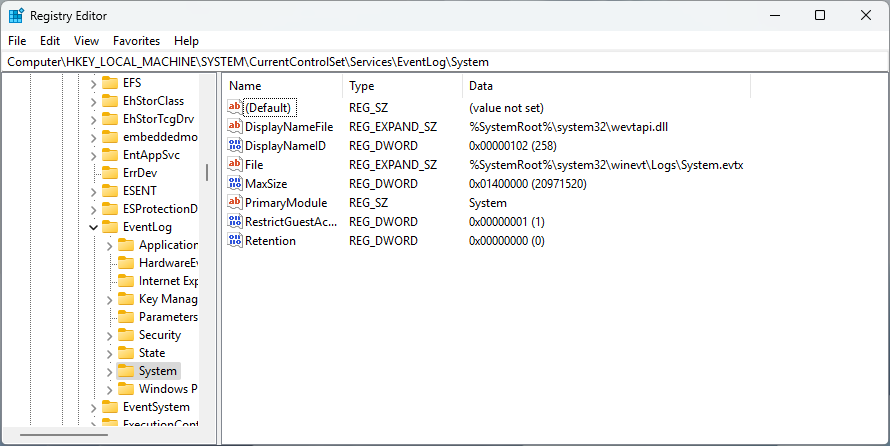This screenshot has width=890, height=446.
Task: Click the tree pane vertical scrollbar thumb
Action: [207, 172]
